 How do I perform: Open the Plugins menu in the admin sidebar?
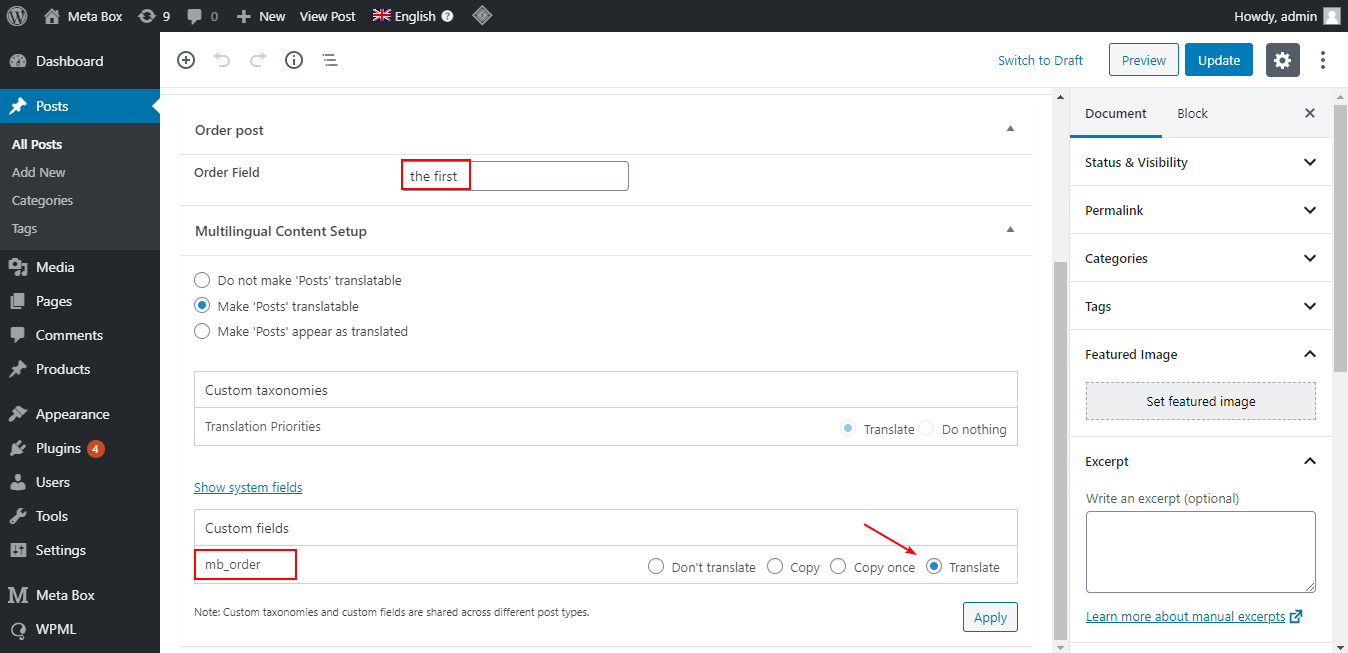coord(59,448)
